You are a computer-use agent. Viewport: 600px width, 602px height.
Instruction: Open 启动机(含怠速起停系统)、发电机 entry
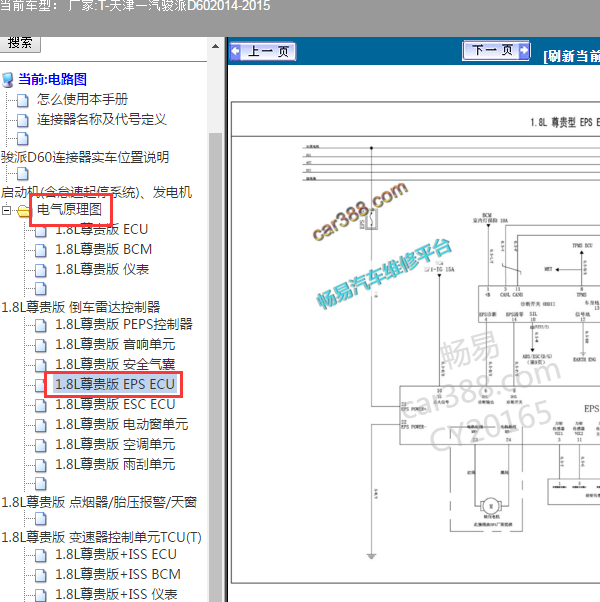point(96,192)
